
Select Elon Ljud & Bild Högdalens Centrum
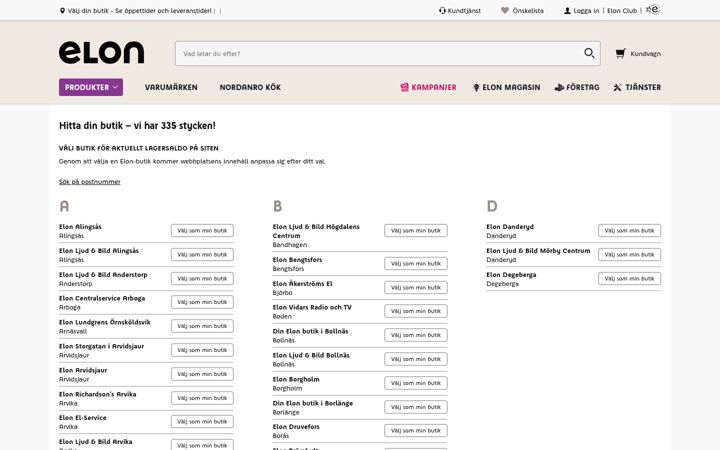[416, 231]
